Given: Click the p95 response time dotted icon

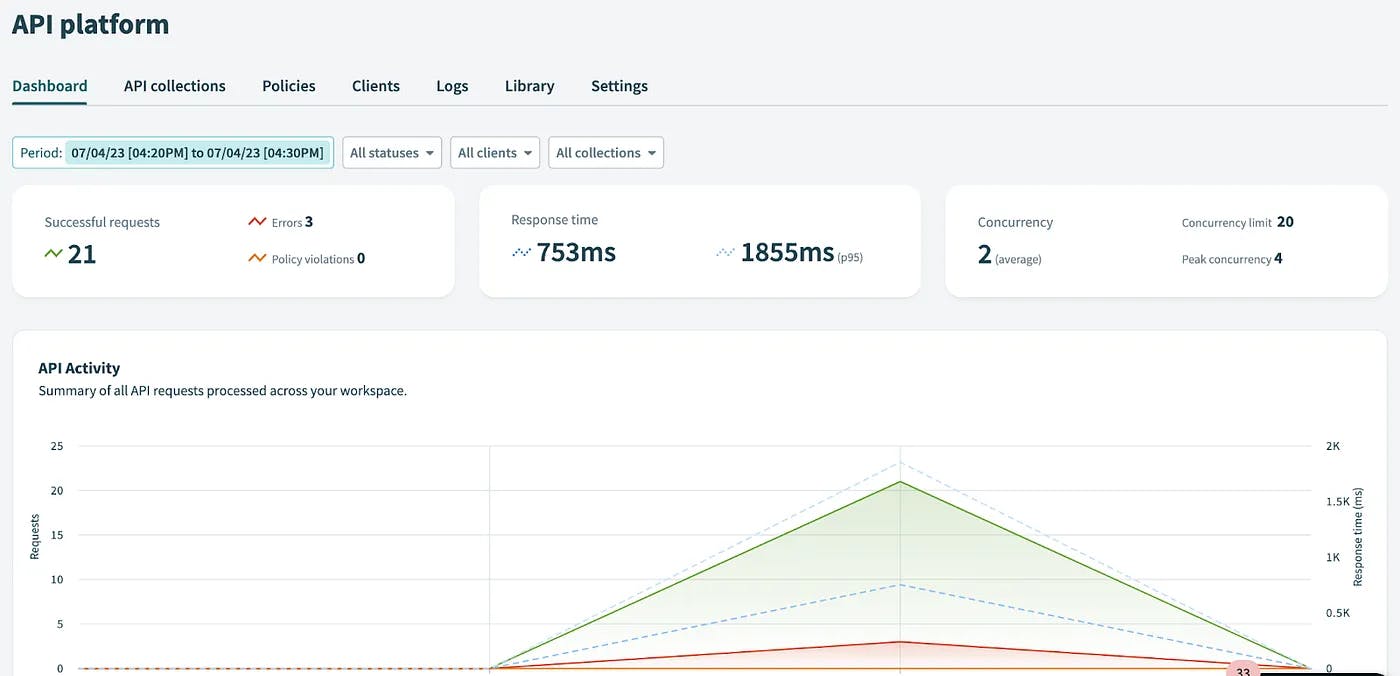Looking at the screenshot, I should coord(725,254).
